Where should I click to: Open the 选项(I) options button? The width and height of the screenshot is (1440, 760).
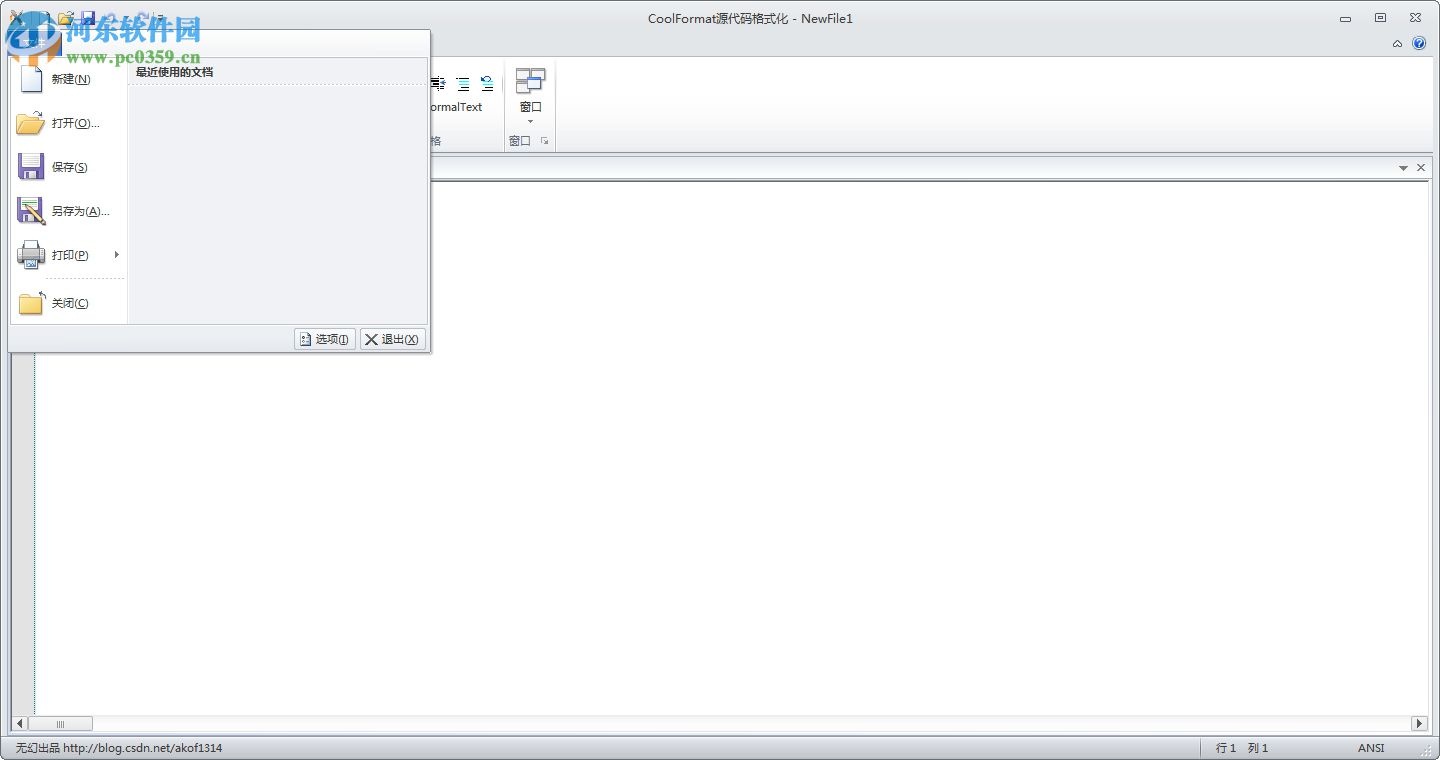(x=325, y=339)
